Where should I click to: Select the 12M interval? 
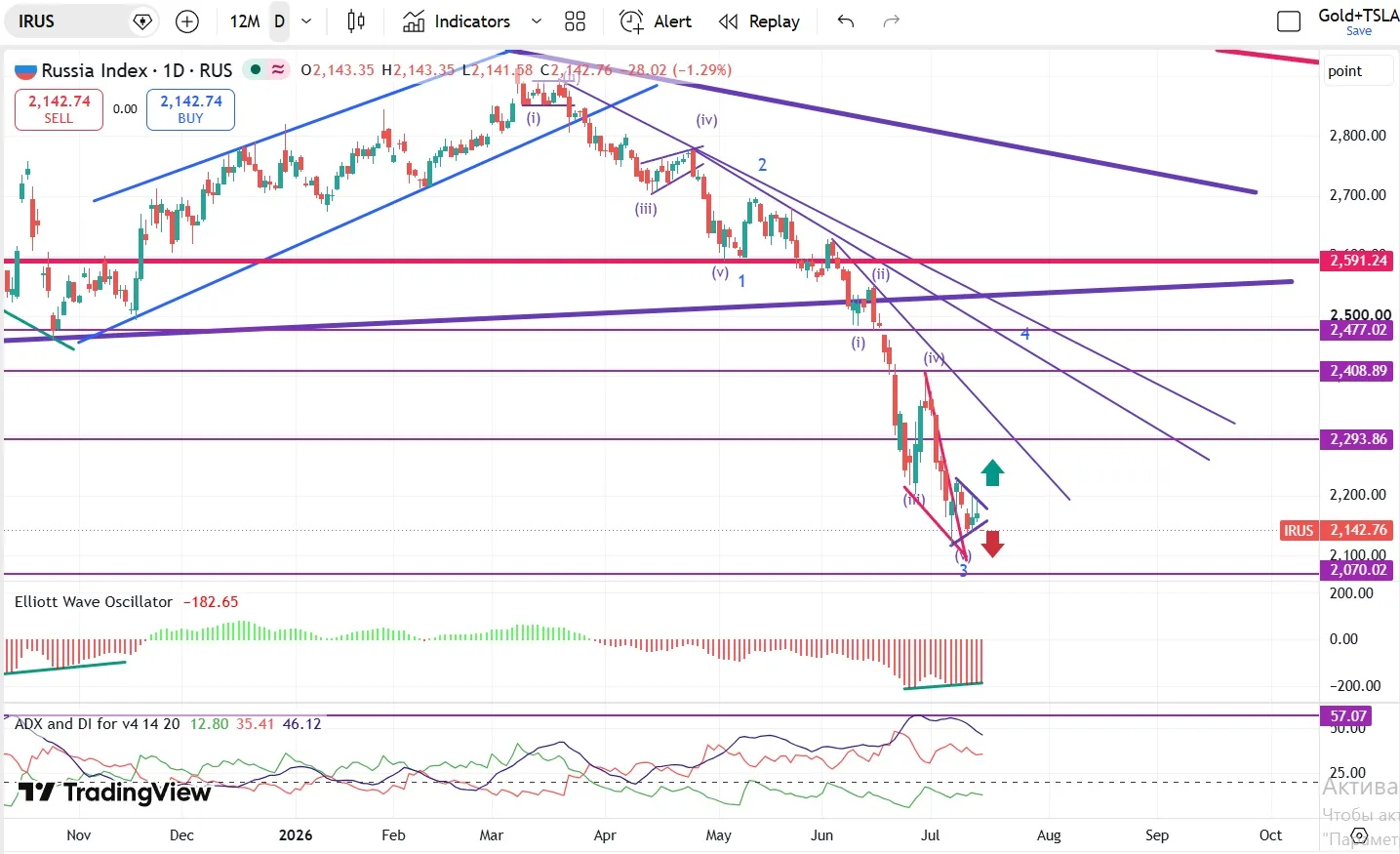pyautogui.click(x=245, y=21)
